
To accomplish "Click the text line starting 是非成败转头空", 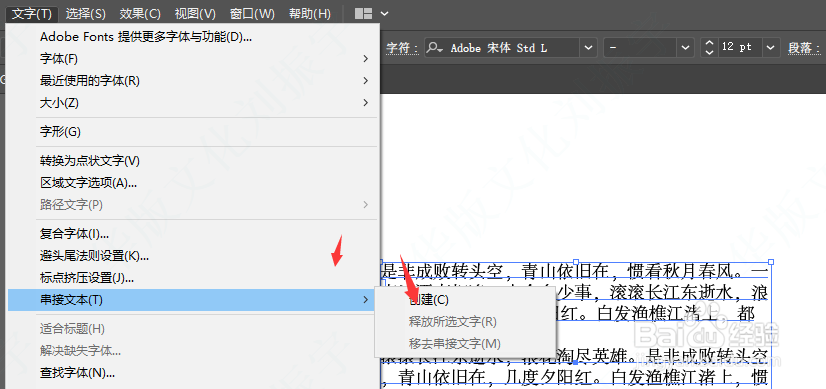I will (574, 272).
